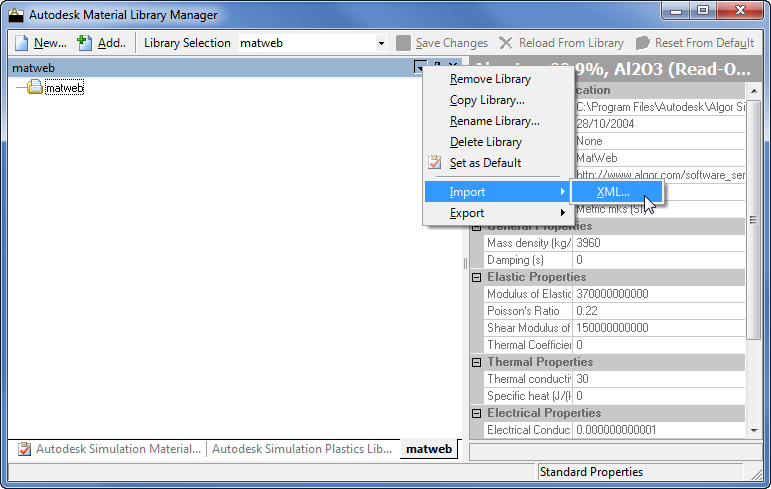This screenshot has width=771, height=489.
Task: Click Save Changes button label
Action: pyautogui.click(x=451, y=43)
